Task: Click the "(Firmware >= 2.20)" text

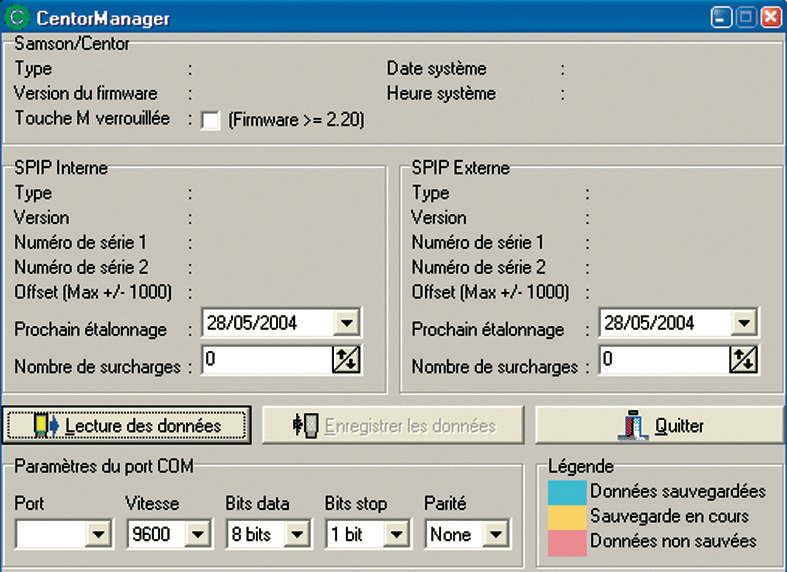Action: [x=296, y=120]
